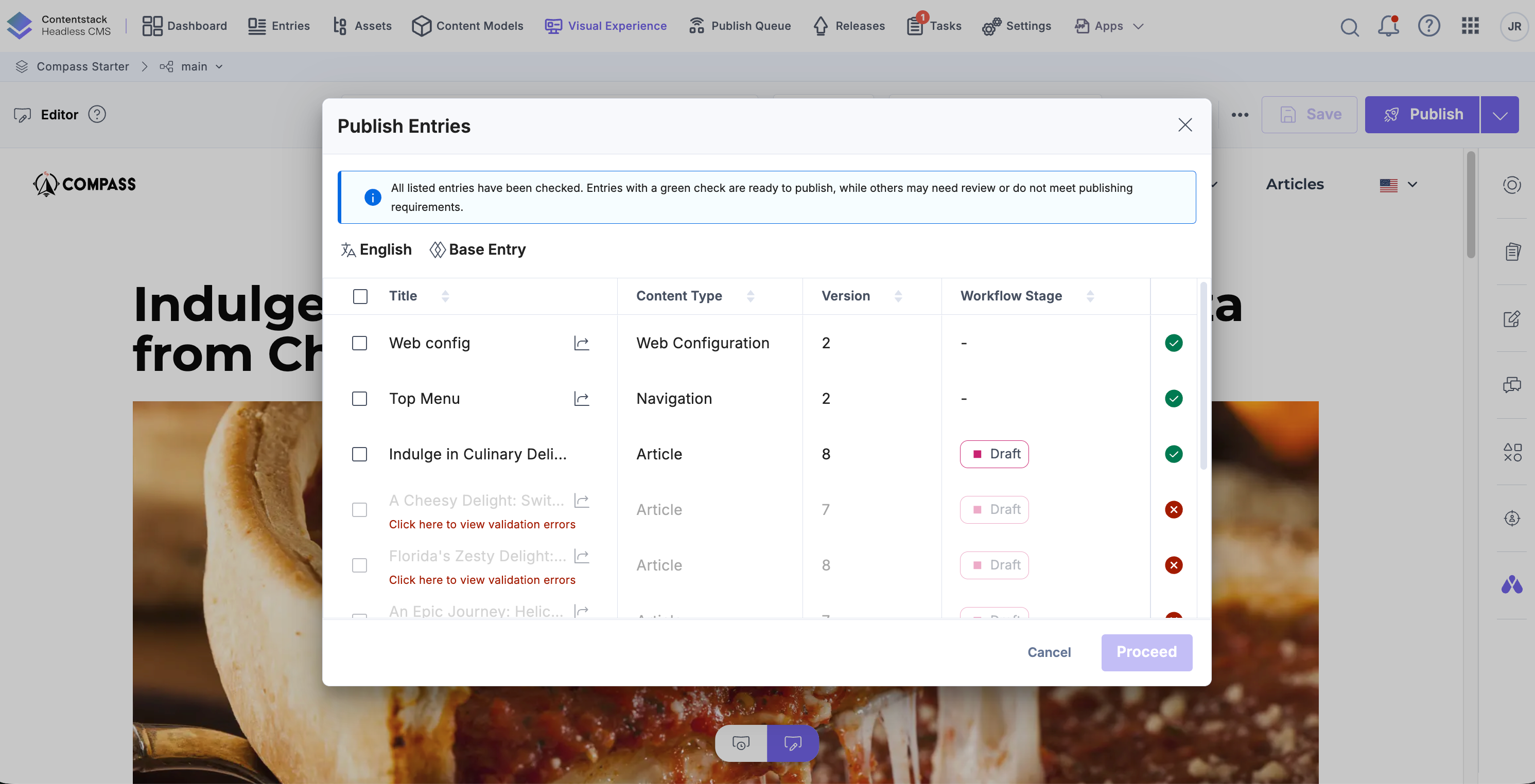
Task: View validation errors for A Cheesy Delight
Action: point(481,524)
